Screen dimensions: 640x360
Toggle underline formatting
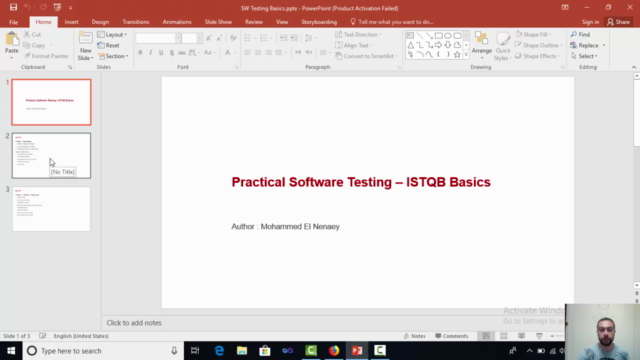pos(161,52)
